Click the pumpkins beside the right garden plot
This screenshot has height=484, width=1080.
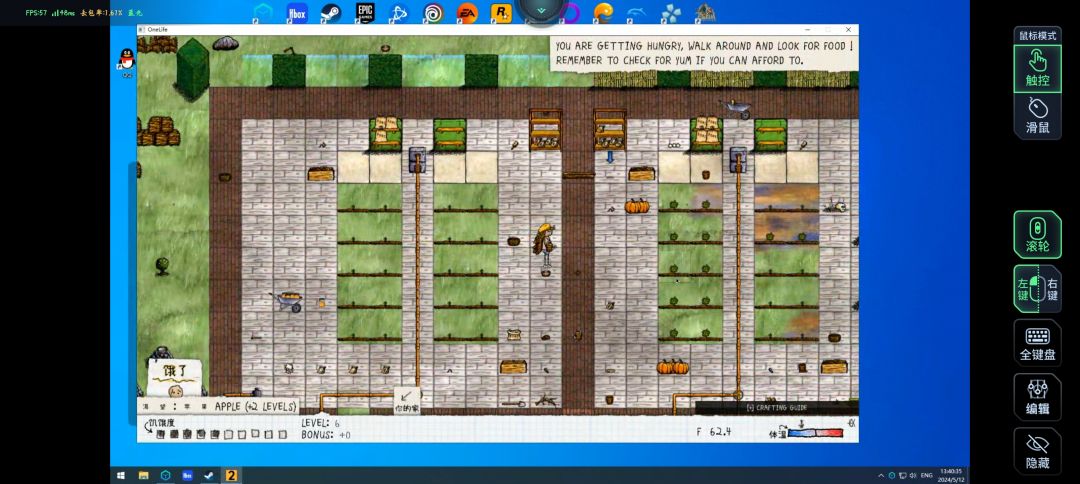pos(637,205)
